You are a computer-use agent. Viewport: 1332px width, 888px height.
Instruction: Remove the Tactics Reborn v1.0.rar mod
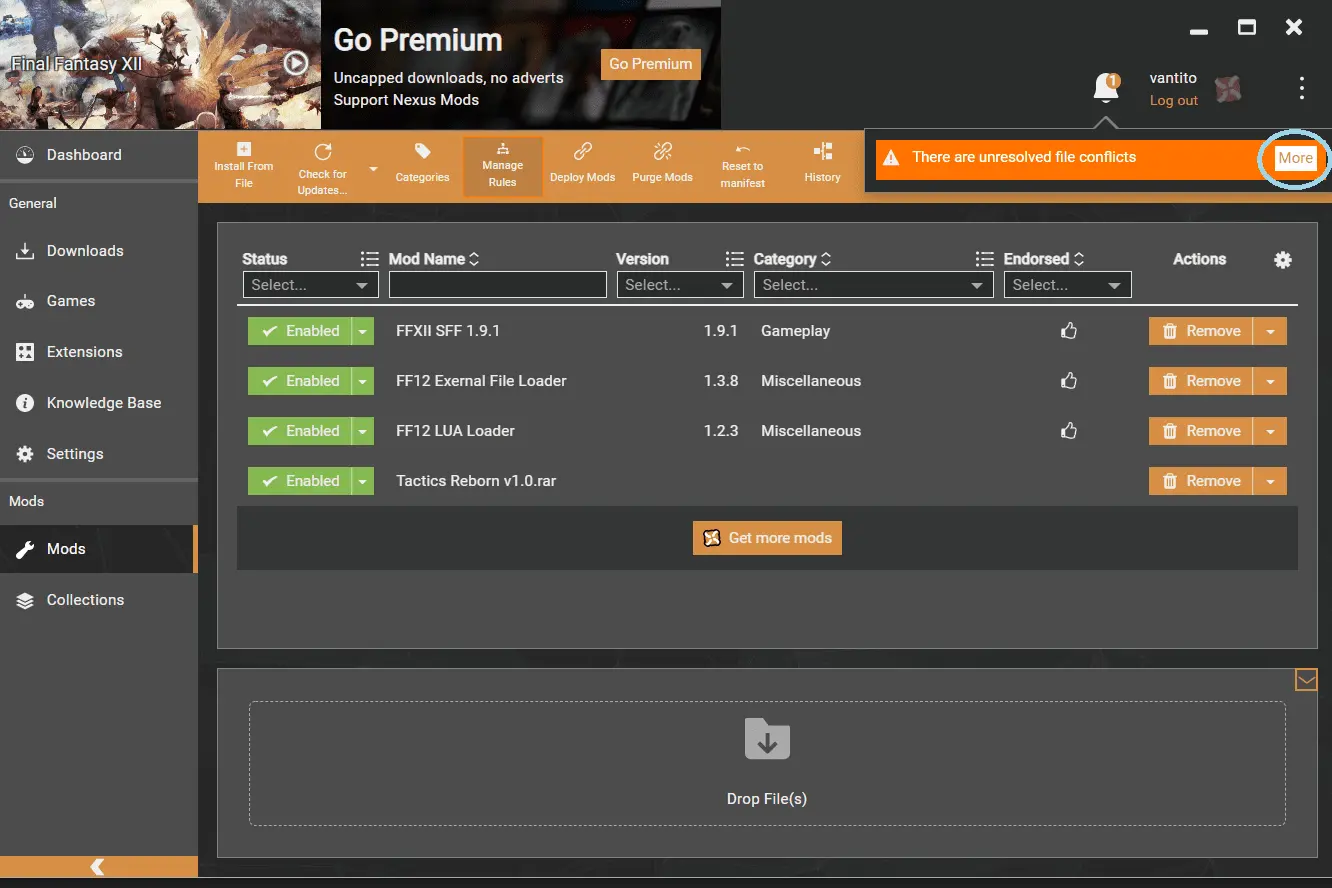point(1201,481)
